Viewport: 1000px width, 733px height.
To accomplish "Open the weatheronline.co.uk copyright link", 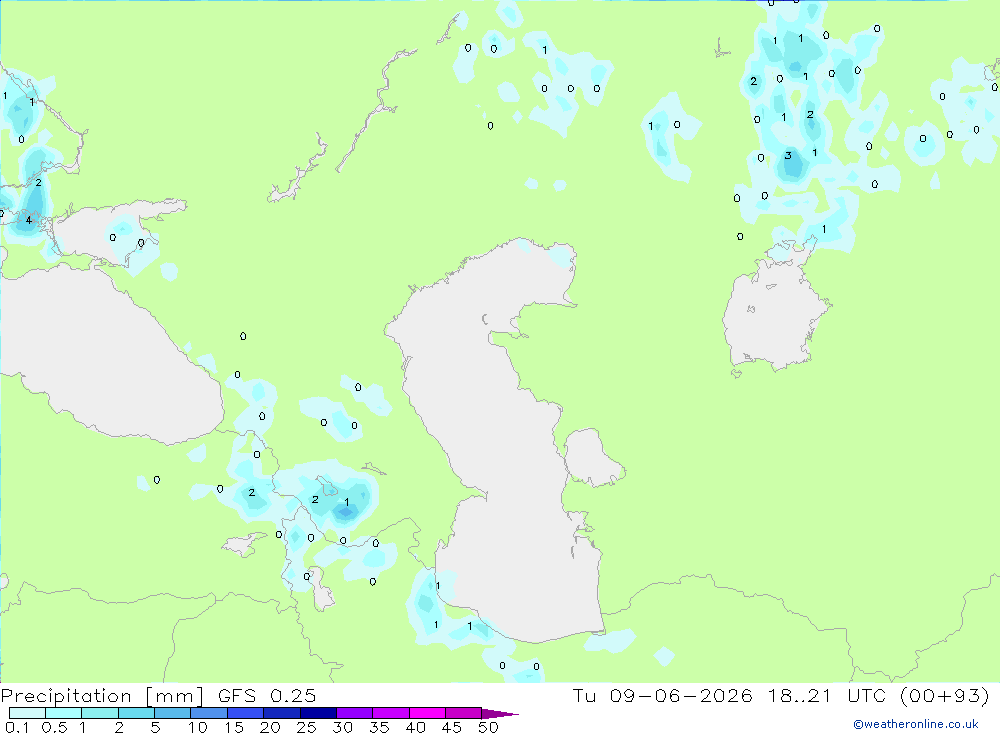I will pyautogui.click(x=916, y=724).
